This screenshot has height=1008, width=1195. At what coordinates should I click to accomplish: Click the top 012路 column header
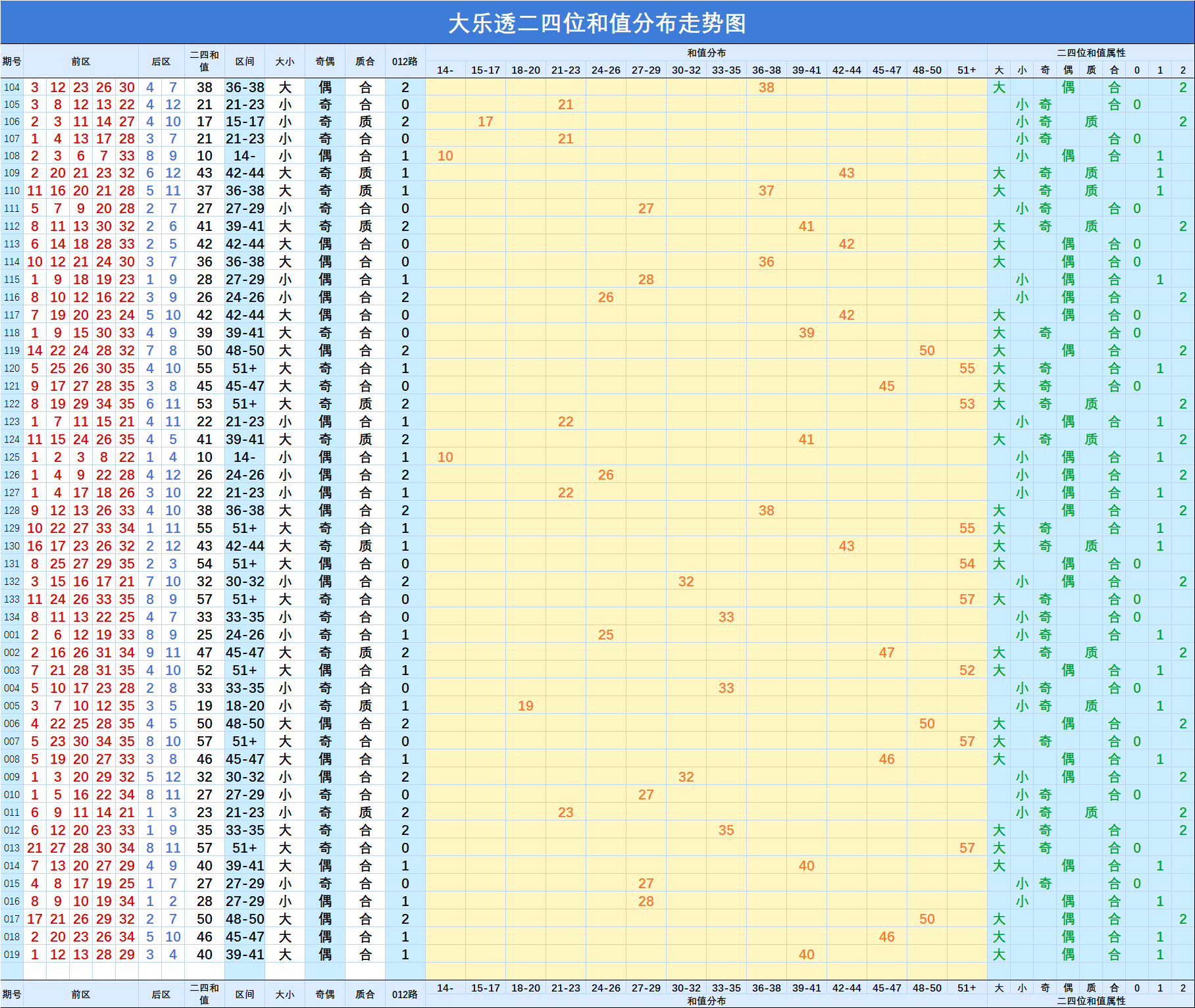click(x=405, y=61)
